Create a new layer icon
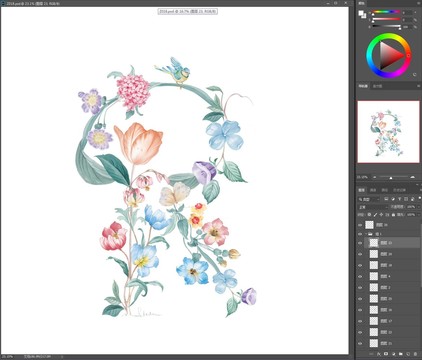This screenshot has height=360, width=422. [x=408, y=354]
